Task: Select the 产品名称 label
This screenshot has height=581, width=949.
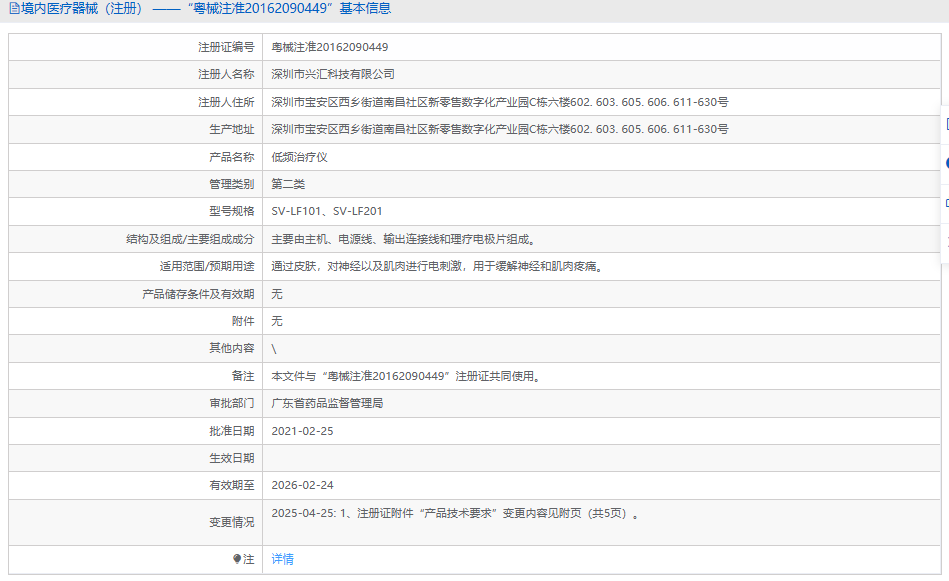Action: (231, 157)
